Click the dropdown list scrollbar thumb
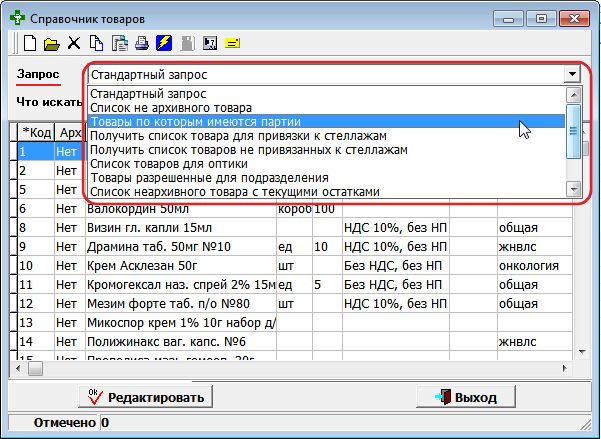The width and height of the screenshot is (601, 439). tap(574, 131)
